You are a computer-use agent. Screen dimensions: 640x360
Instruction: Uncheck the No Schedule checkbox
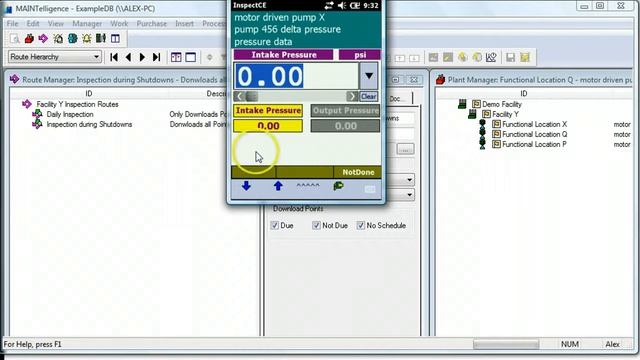[x=360, y=225]
